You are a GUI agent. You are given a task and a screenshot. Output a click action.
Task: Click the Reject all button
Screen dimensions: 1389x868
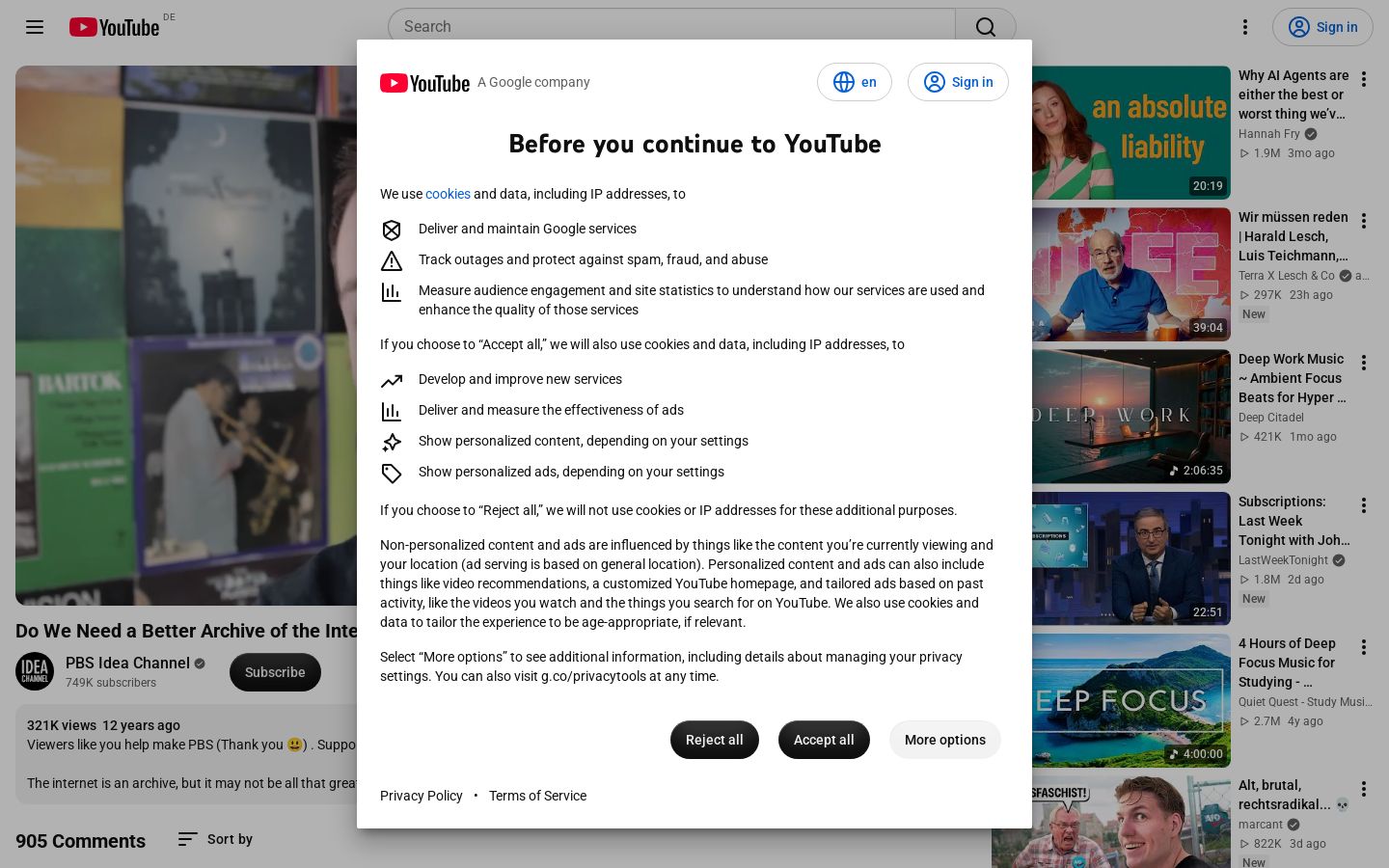(715, 740)
